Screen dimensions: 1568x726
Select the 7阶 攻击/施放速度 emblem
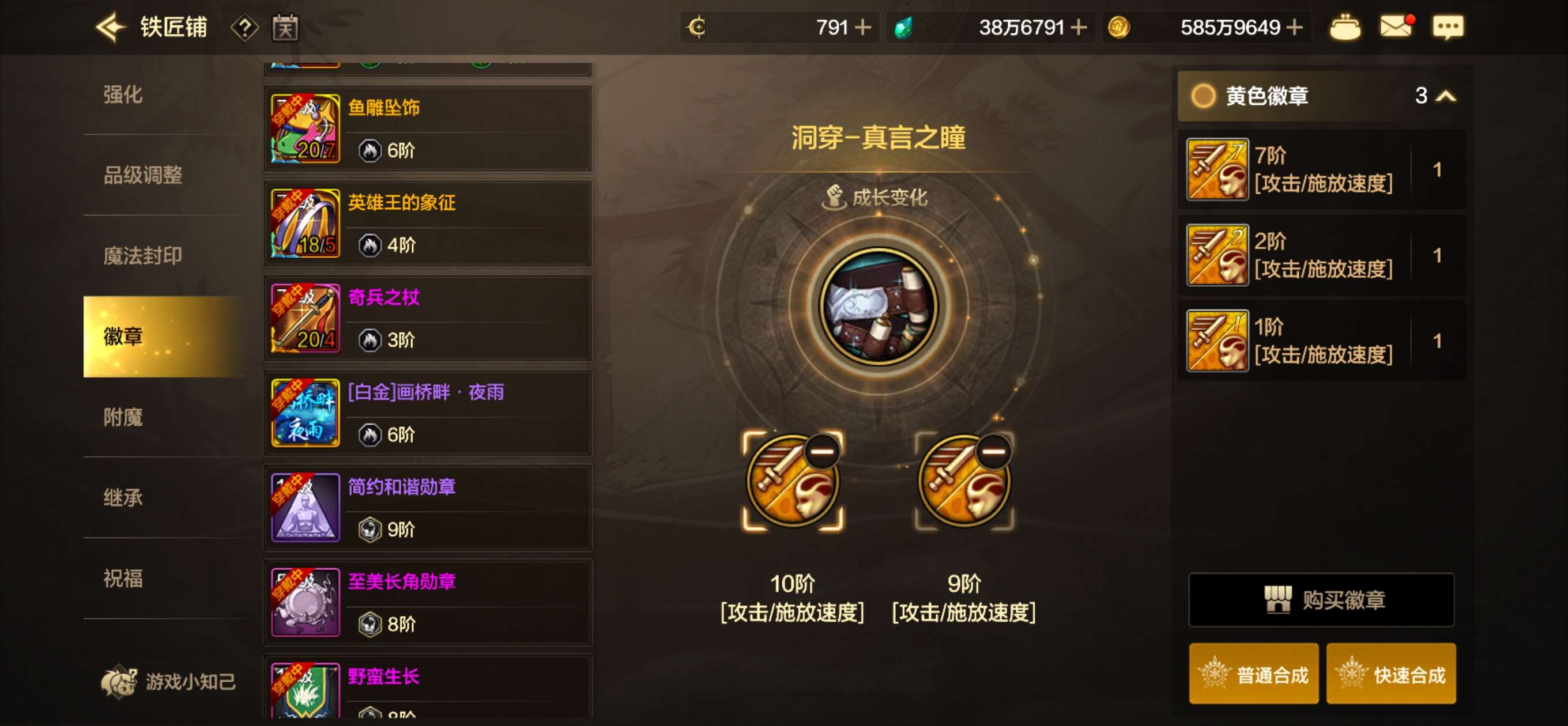[1321, 170]
